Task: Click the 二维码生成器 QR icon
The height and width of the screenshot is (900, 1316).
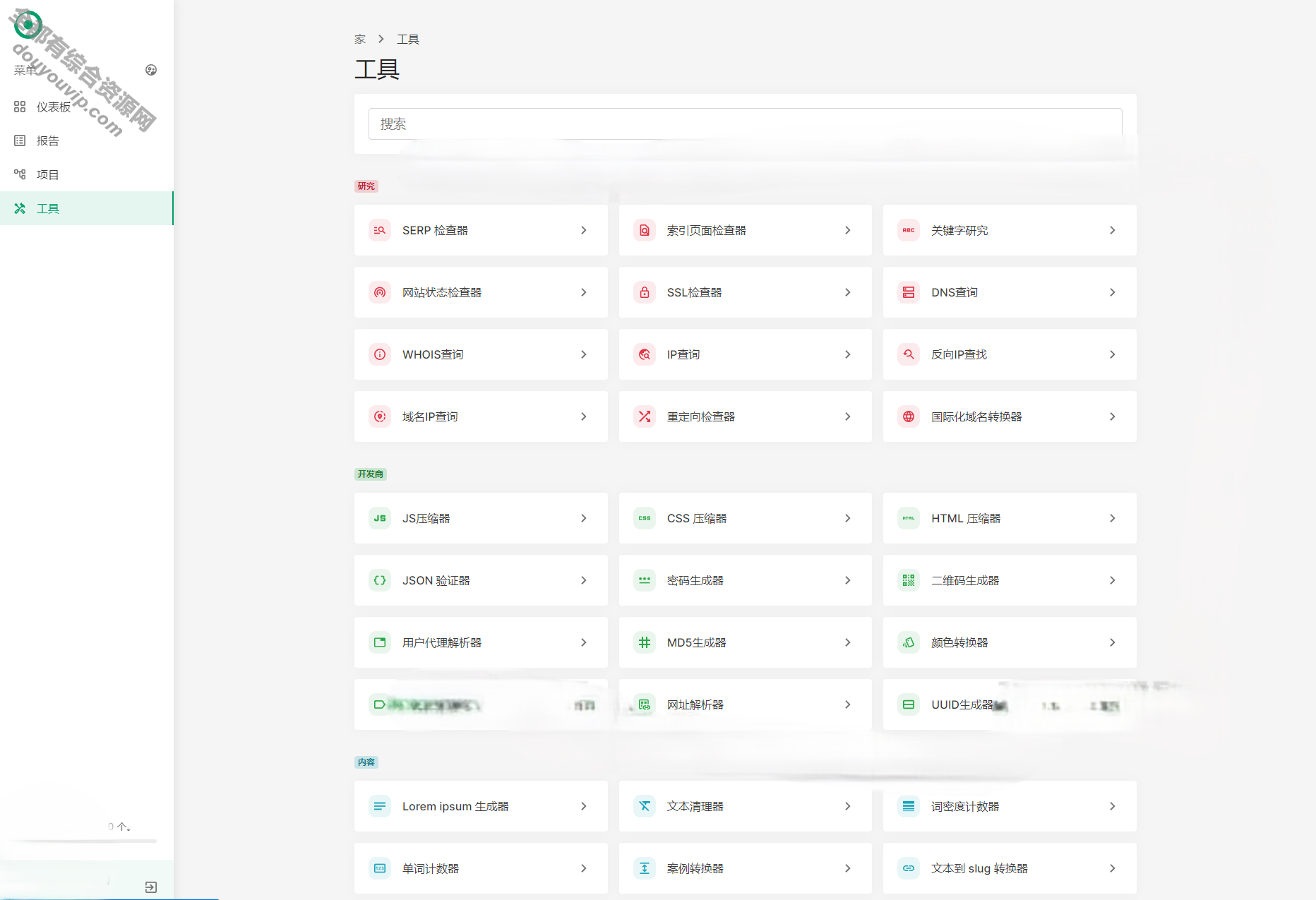Action: click(909, 580)
